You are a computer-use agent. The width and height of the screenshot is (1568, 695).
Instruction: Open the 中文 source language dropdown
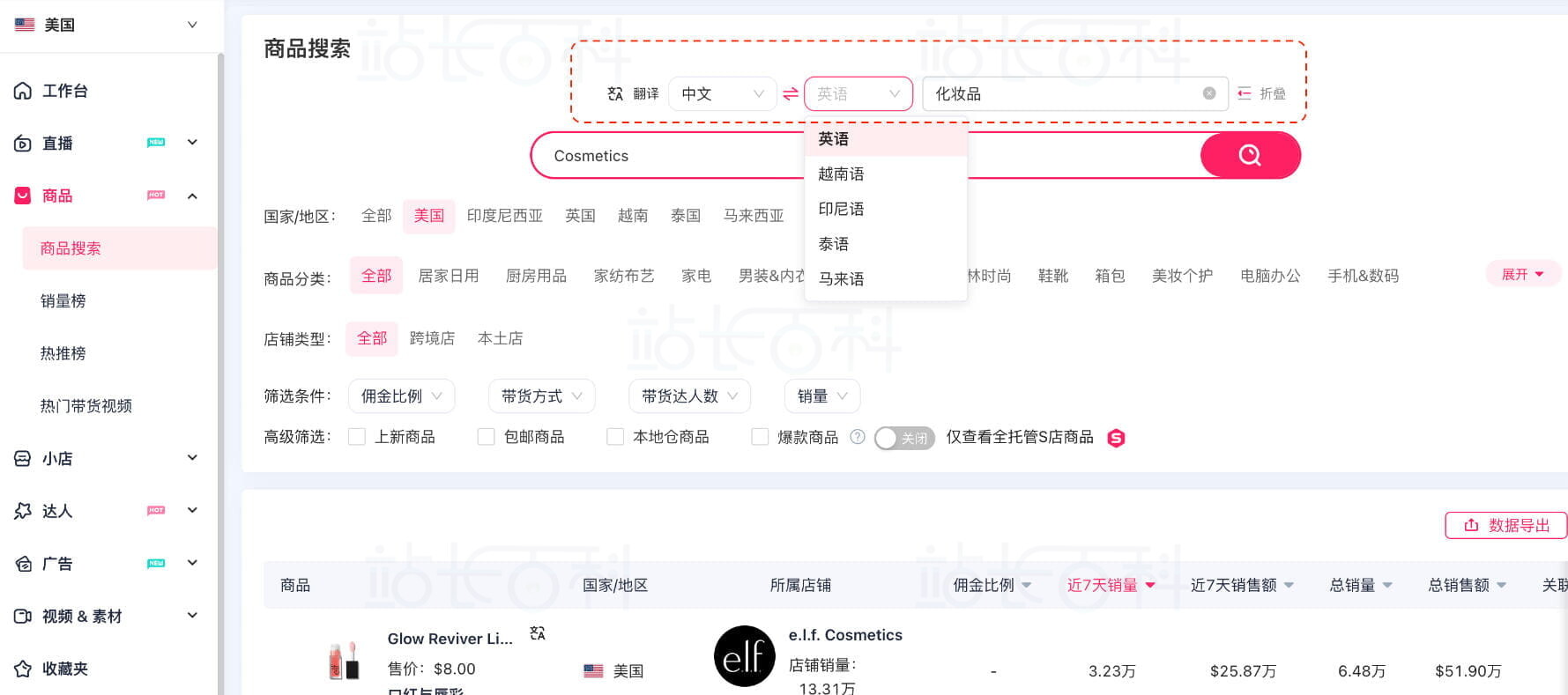click(722, 93)
